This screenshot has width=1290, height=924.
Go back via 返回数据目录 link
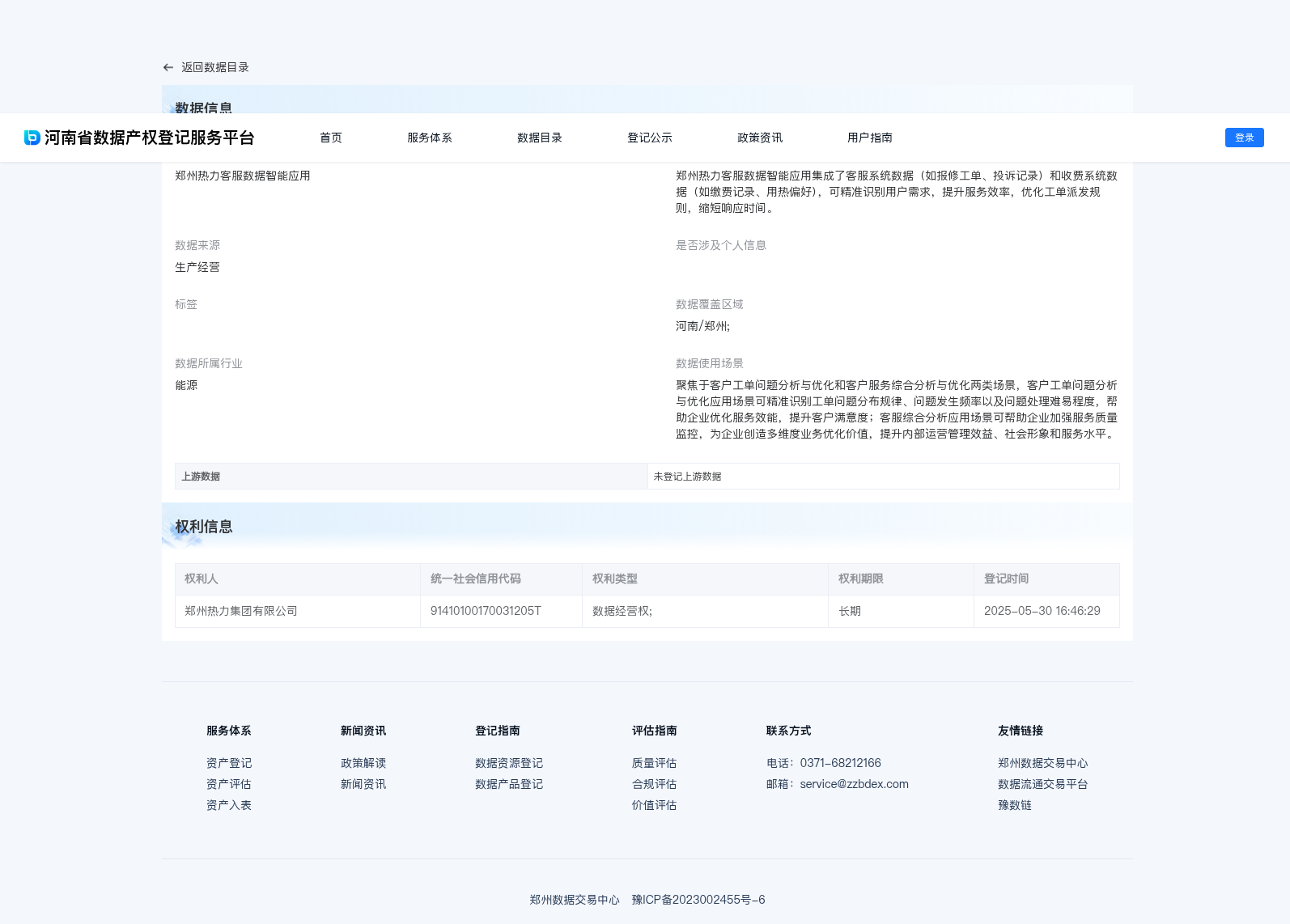(x=215, y=67)
